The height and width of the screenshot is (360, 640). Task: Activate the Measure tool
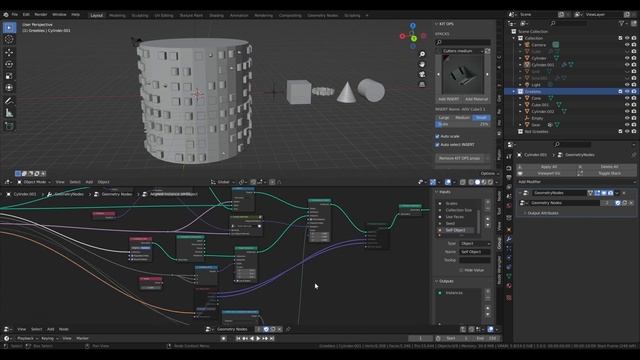(9, 113)
